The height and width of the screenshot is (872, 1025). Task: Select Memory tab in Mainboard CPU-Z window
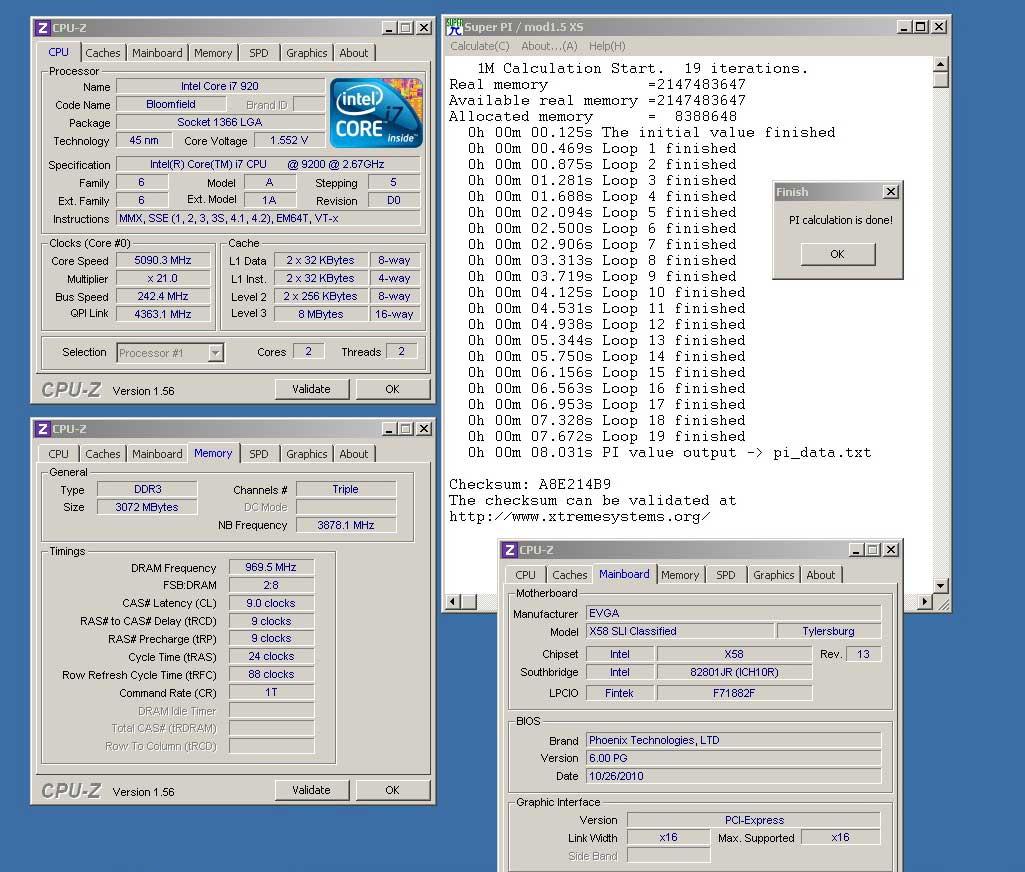click(x=680, y=575)
